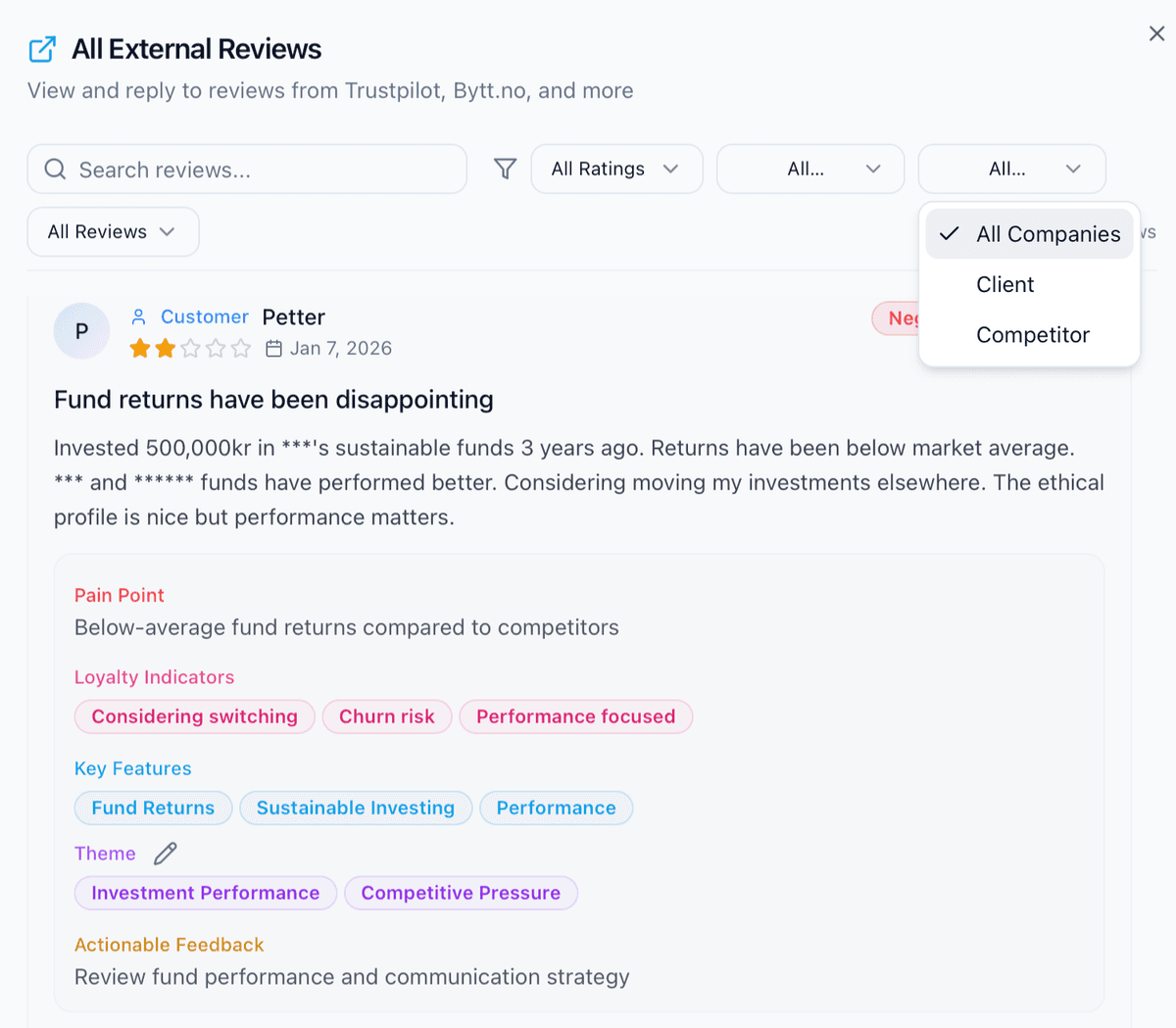The height and width of the screenshot is (1028, 1176).
Task: Click the Customer person icon on Petter's review
Action: 138,317
